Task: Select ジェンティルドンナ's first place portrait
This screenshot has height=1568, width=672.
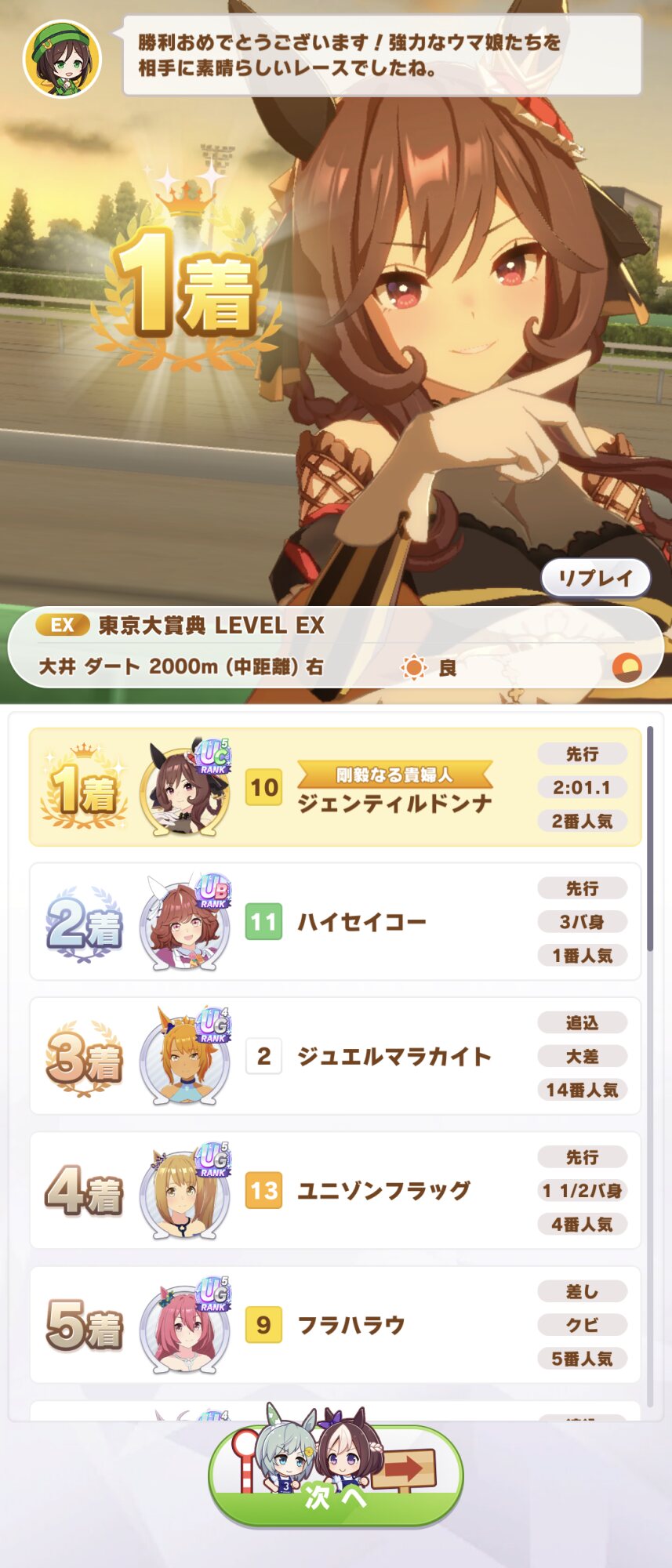Action: pos(185,788)
